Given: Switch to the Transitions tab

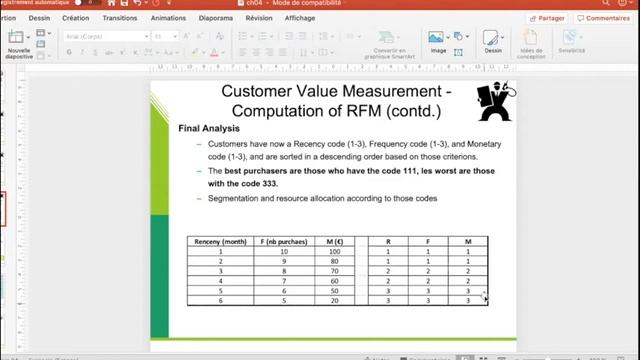Looking at the screenshot, I should pyautogui.click(x=120, y=18).
